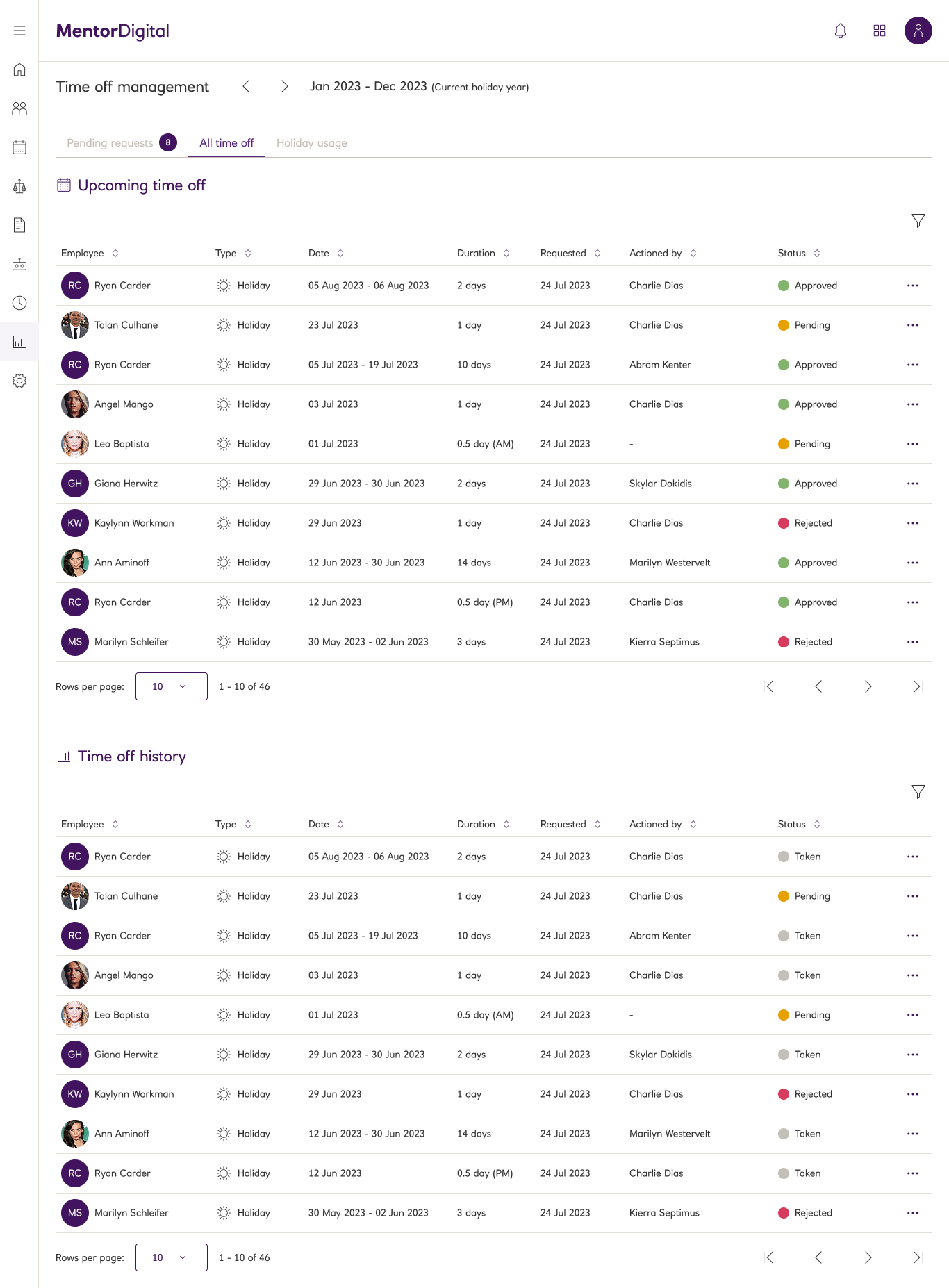This screenshot has height=1288, width=949.
Task: Open the calendar sidebar icon
Action: [x=19, y=147]
